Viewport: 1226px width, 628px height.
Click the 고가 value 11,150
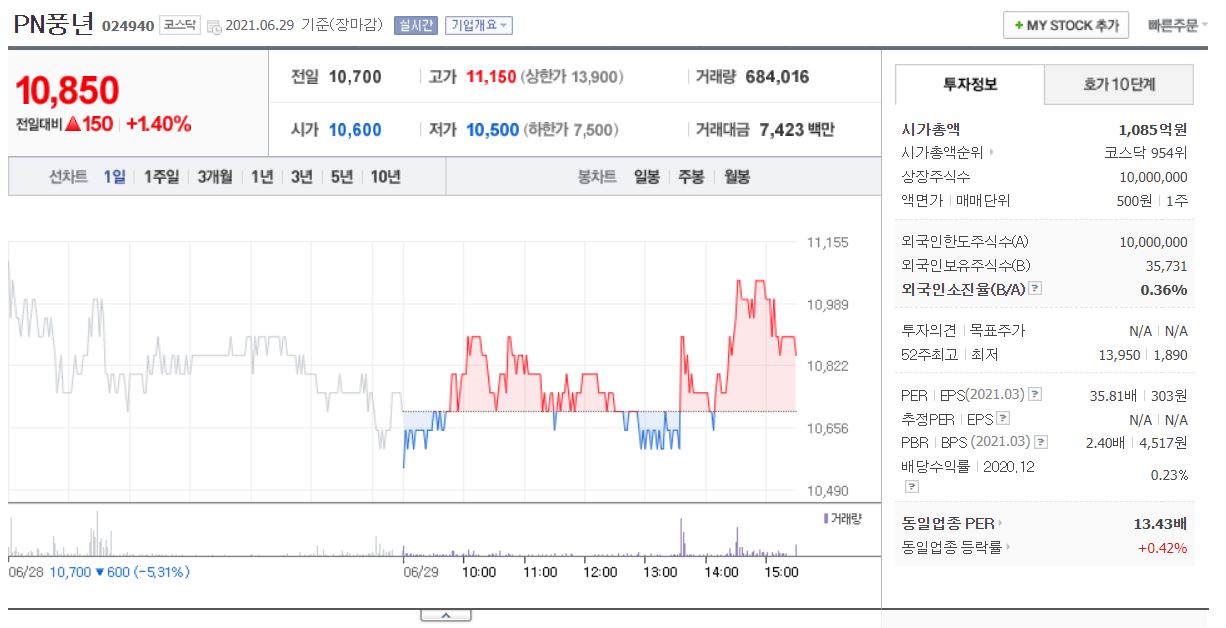click(491, 77)
